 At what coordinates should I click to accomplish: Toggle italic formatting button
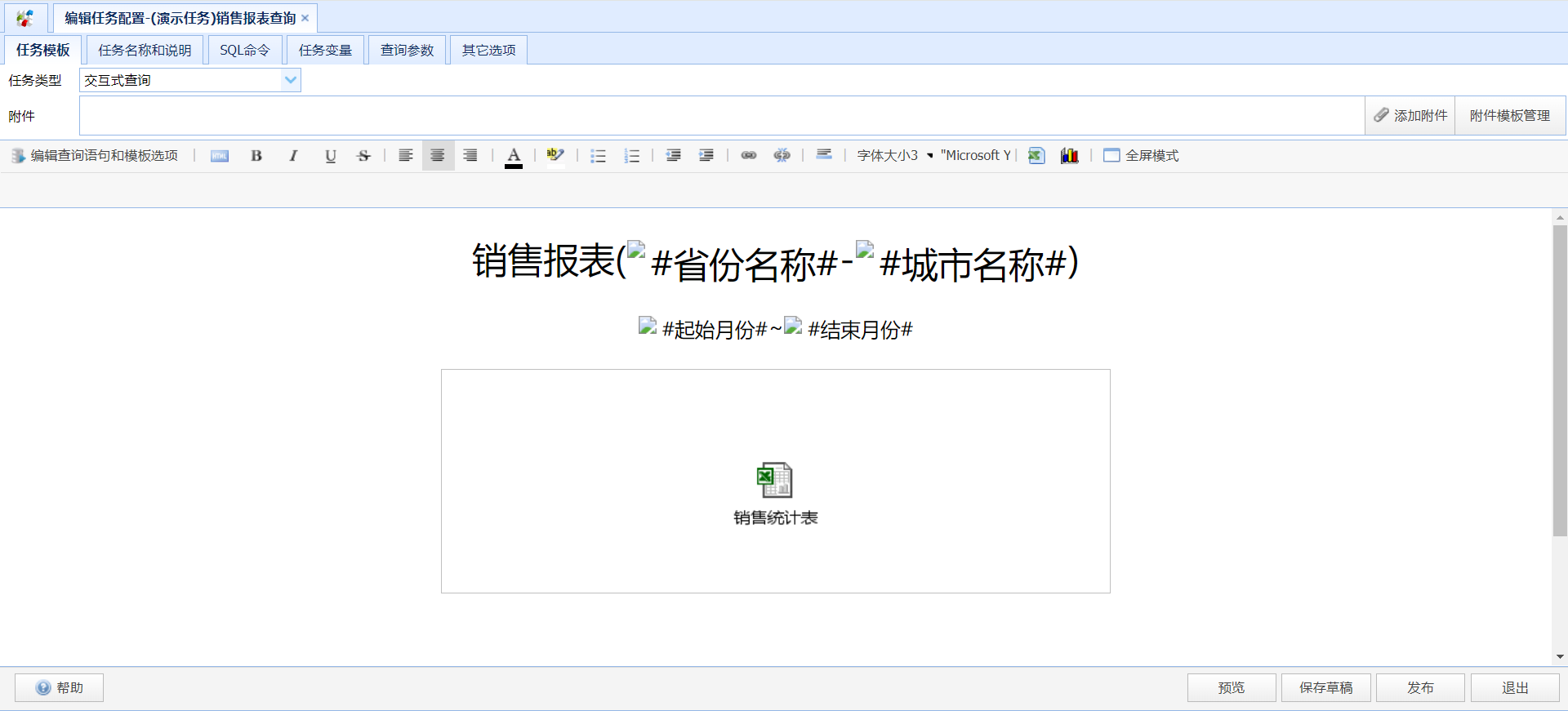pos(293,155)
